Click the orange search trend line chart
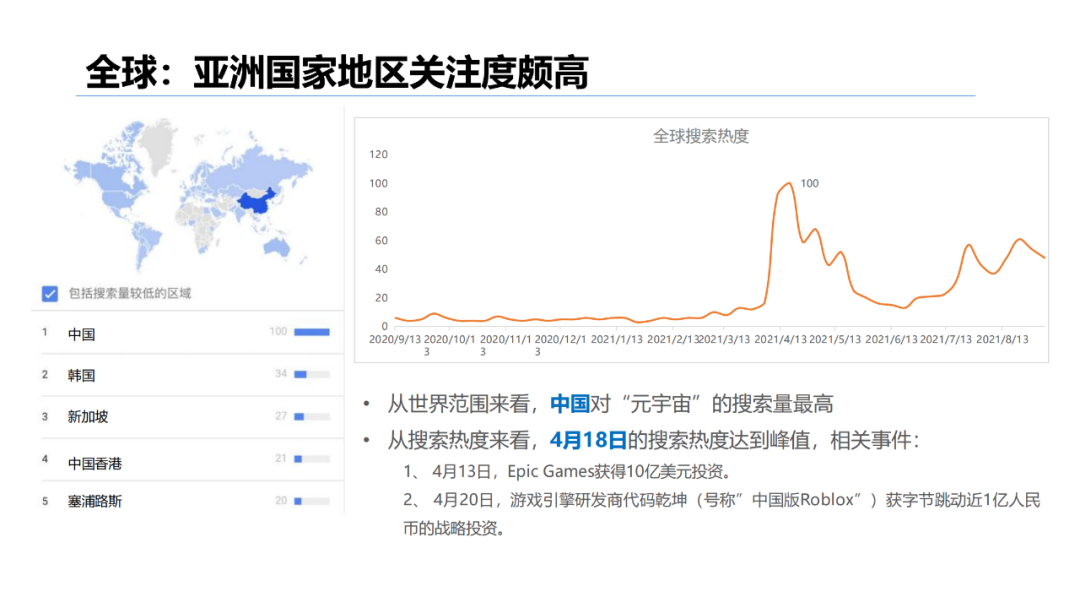Screen dimensions: 1080x608 point(720,255)
